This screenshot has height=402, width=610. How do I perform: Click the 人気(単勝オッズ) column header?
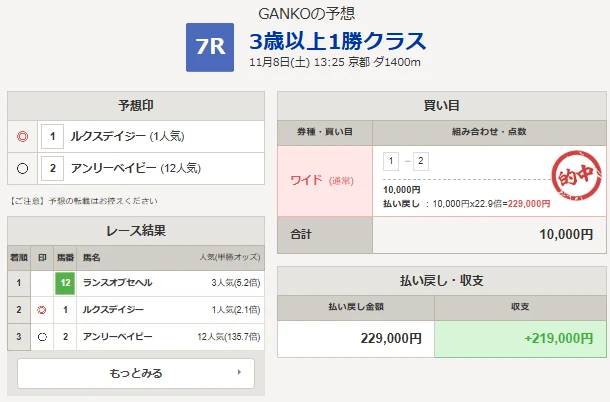(x=228, y=256)
